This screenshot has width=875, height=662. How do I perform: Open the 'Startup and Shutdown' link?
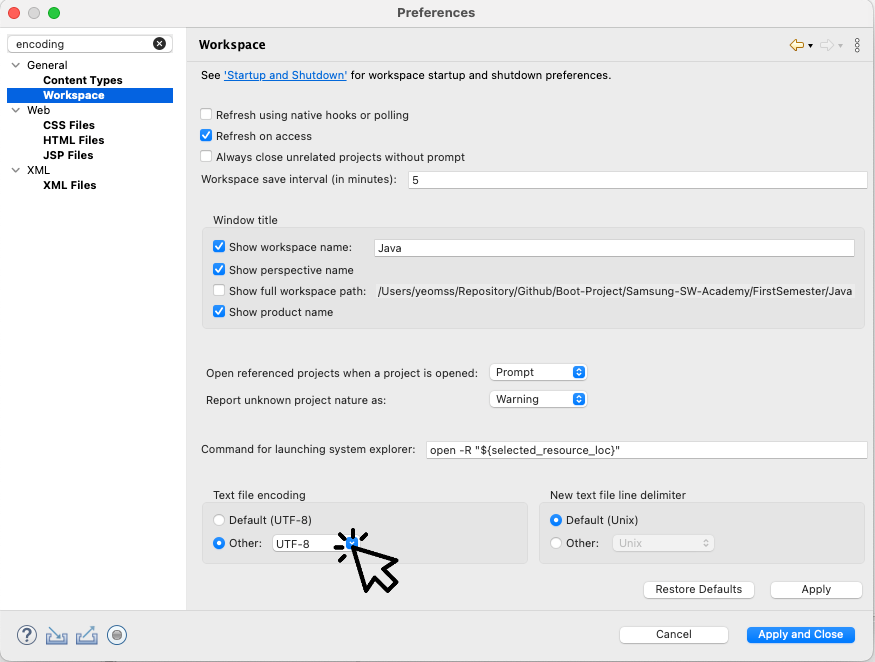pos(285,75)
